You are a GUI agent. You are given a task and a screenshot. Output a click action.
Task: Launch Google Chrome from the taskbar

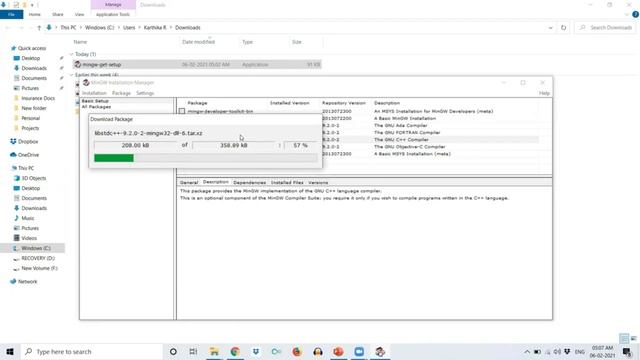(x=235, y=351)
